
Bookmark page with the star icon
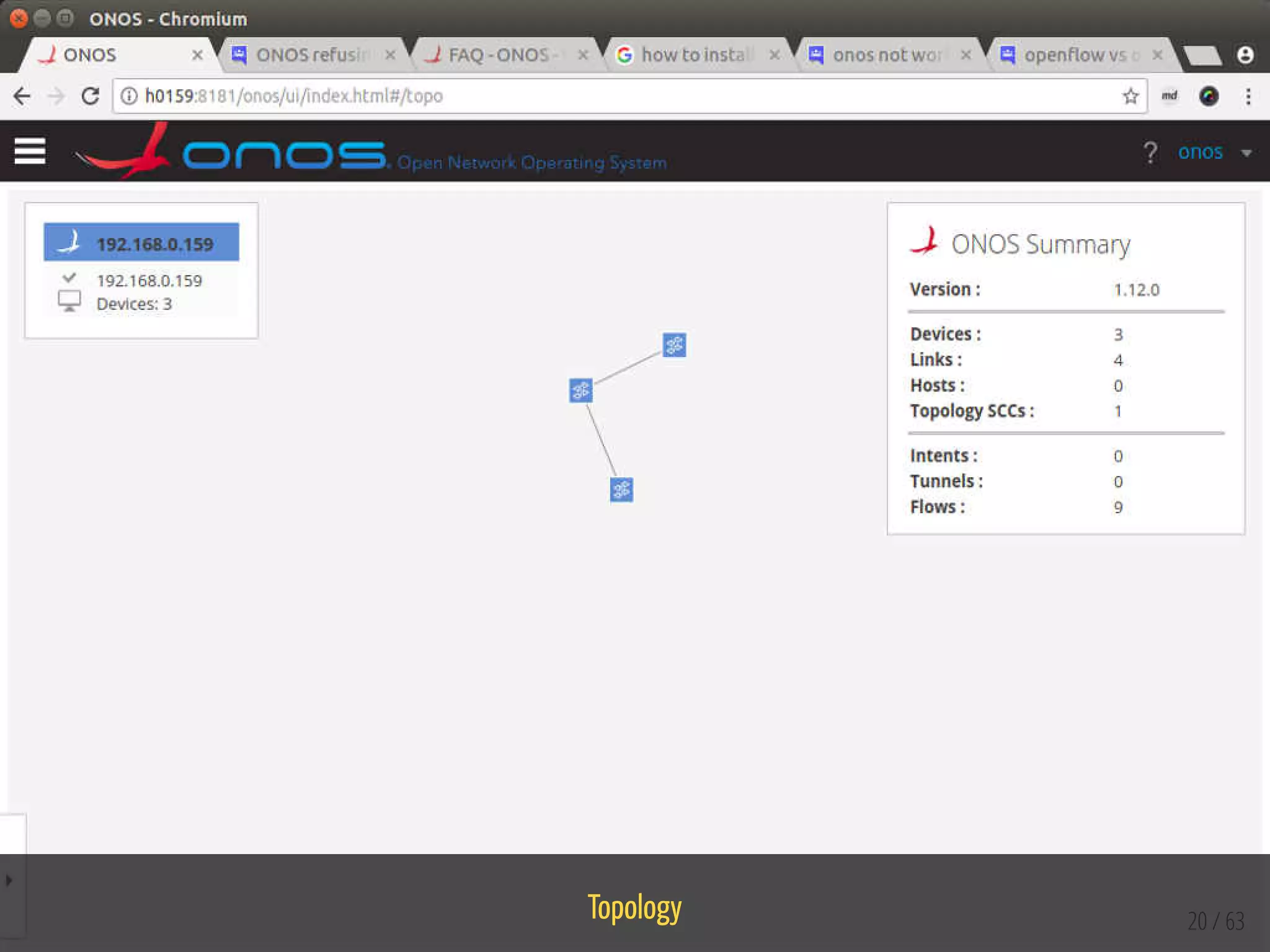1130,96
